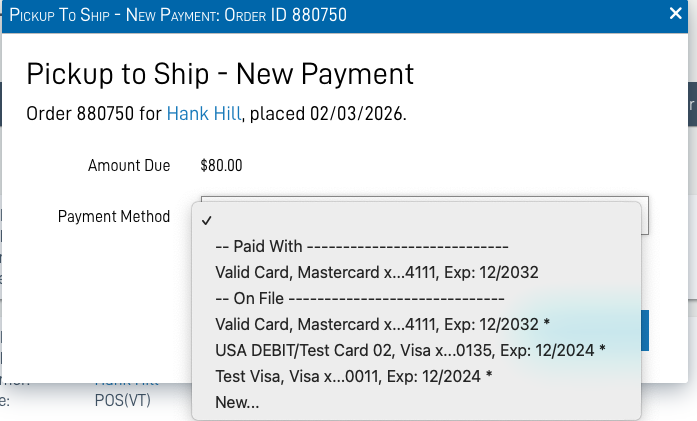Select the checkmarked blank option
This screenshot has width=697, height=421.
click(207, 221)
